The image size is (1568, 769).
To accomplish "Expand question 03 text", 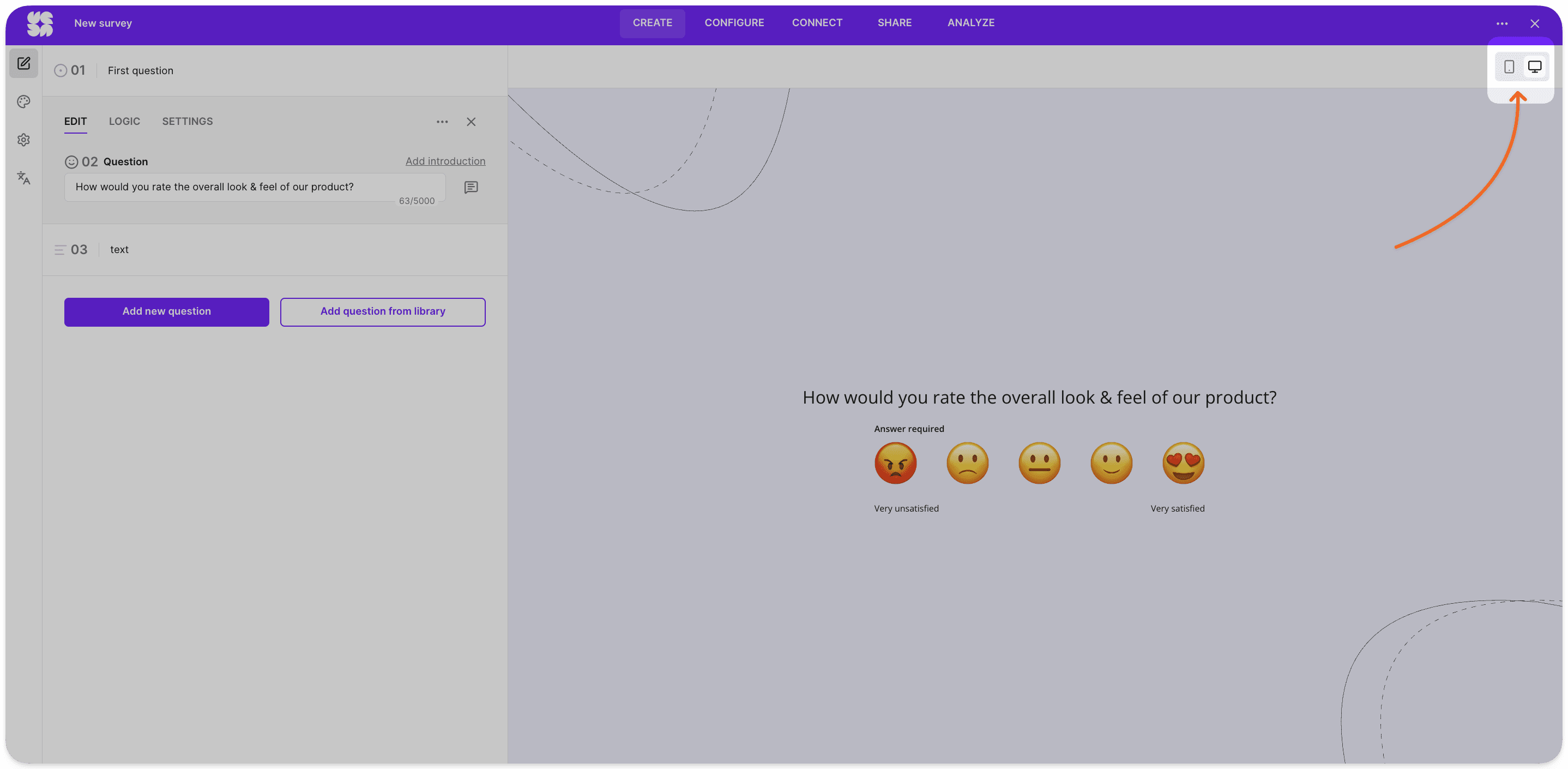I will pyautogui.click(x=275, y=250).
